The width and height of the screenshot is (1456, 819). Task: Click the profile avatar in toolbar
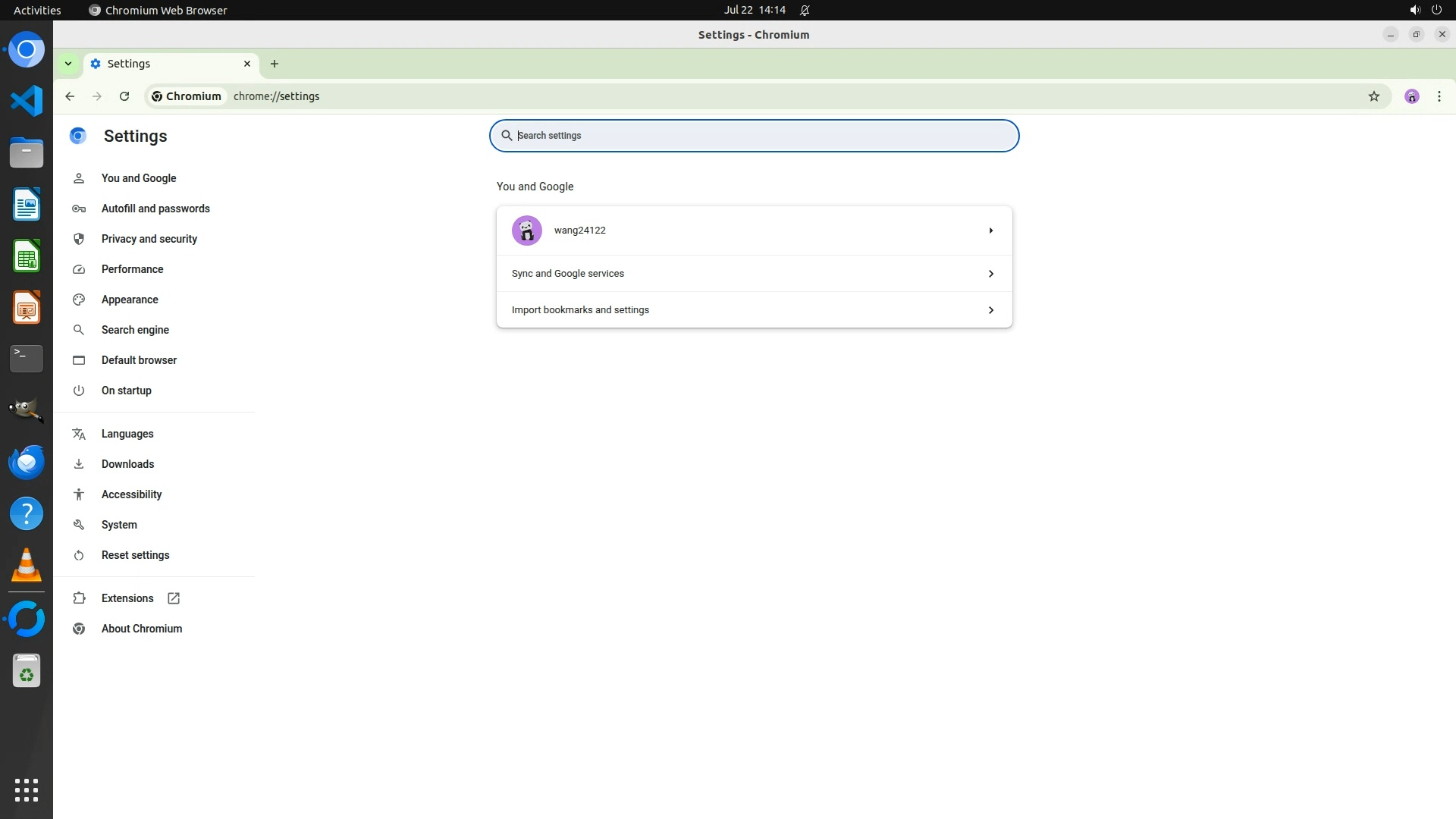point(1411,96)
